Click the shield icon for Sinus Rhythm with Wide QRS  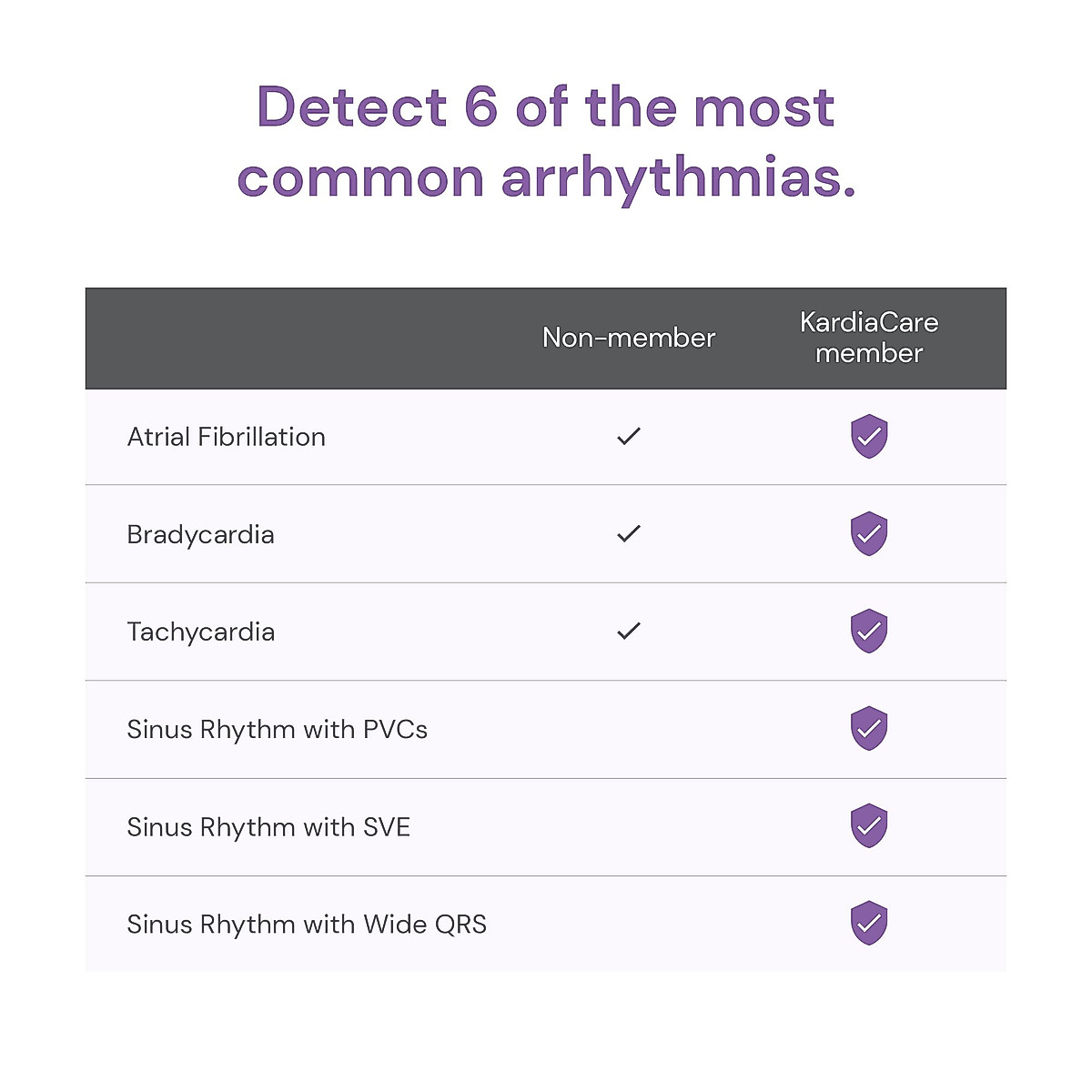coord(869,924)
